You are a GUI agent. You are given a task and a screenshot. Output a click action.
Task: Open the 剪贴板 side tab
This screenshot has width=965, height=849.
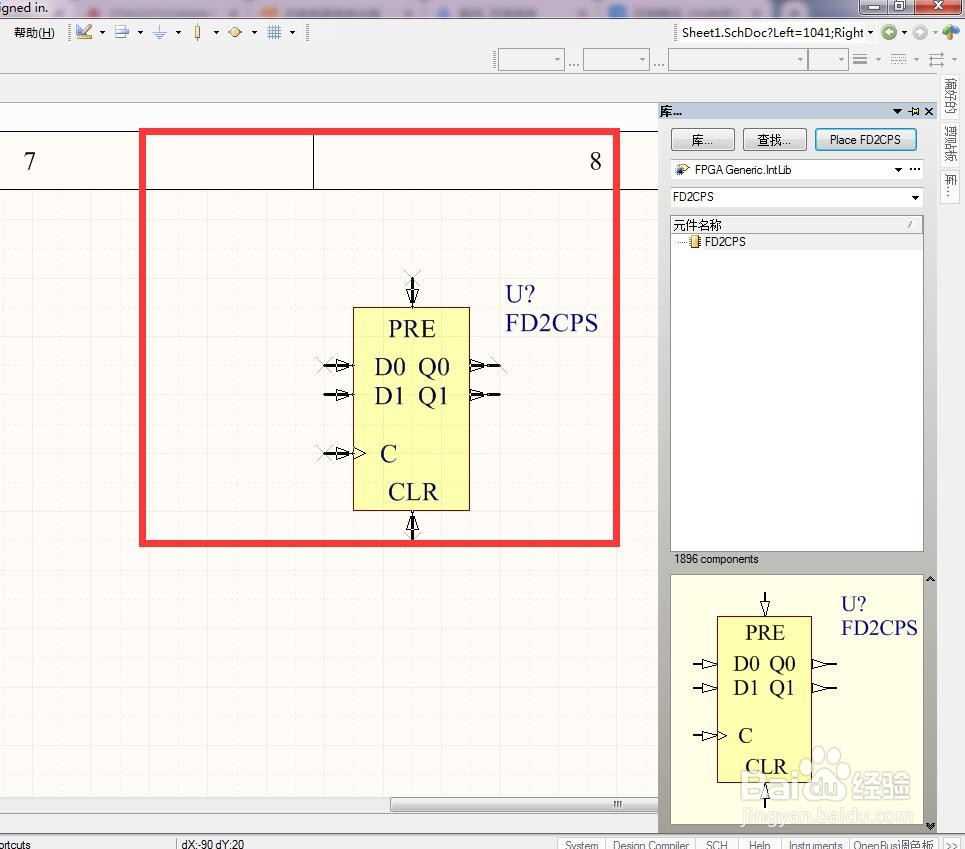950,143
